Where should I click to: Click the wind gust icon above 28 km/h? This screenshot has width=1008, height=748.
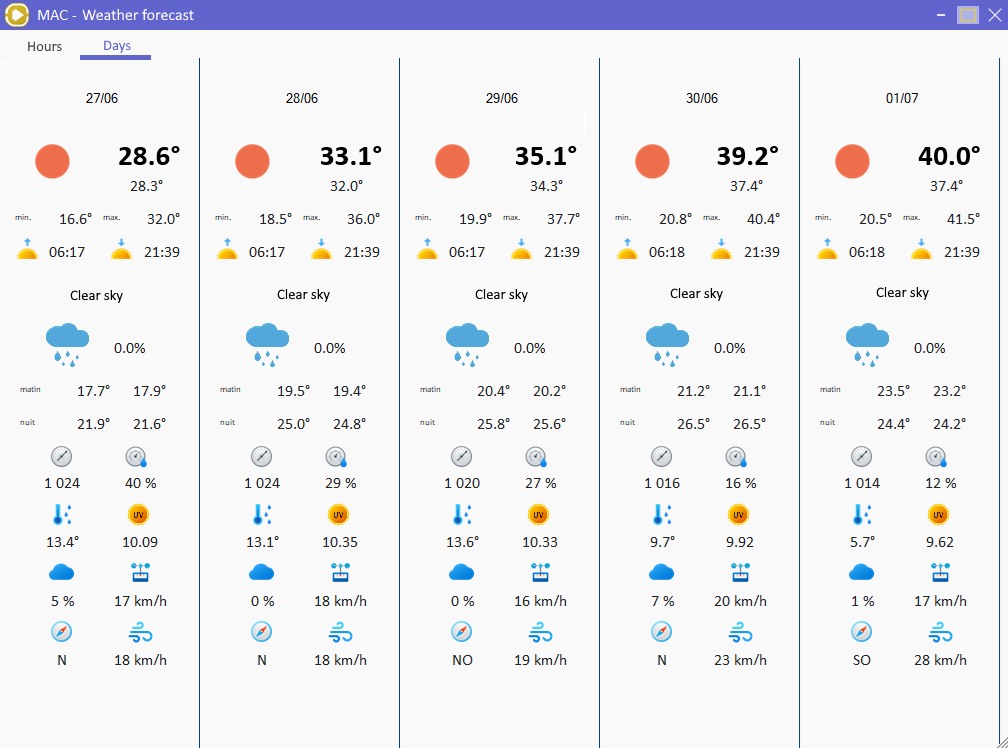click(940, 632)
